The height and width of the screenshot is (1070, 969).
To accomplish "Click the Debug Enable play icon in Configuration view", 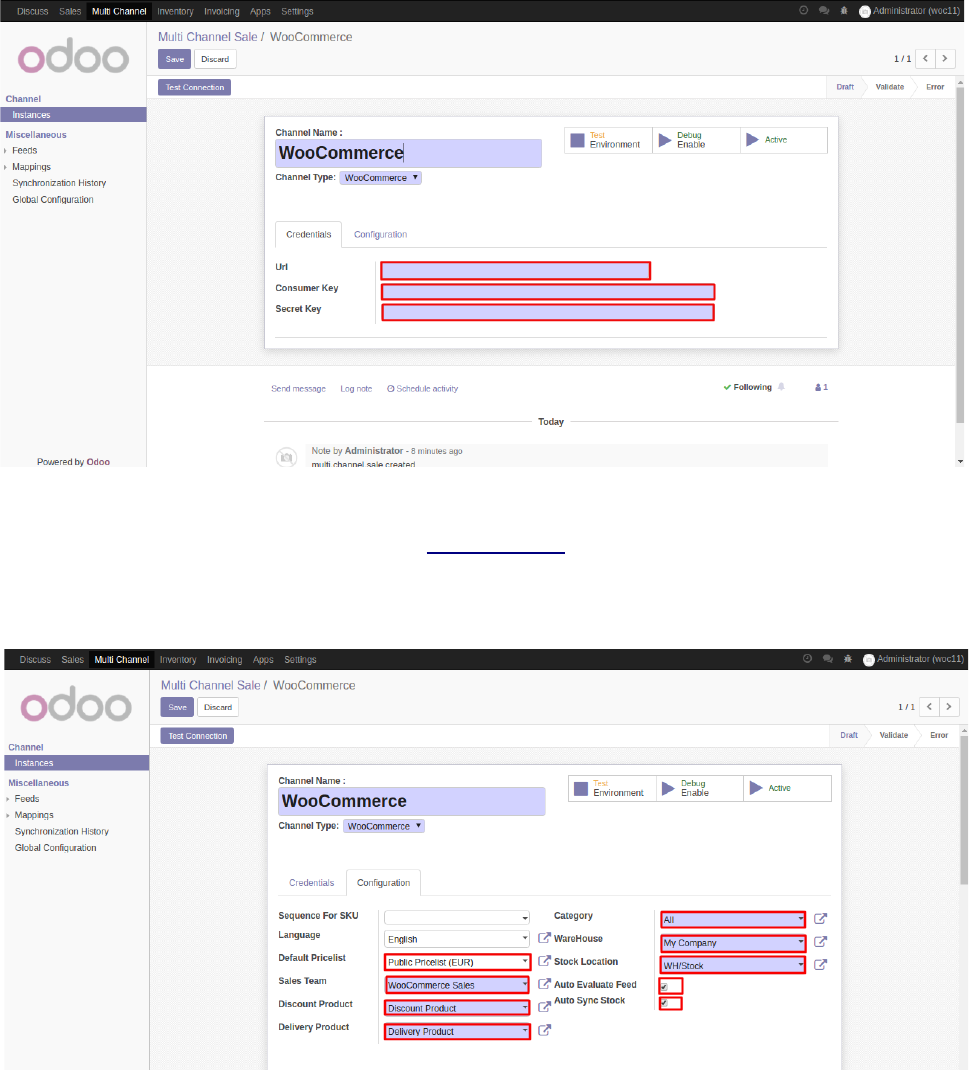I will [x=668, y=788].
